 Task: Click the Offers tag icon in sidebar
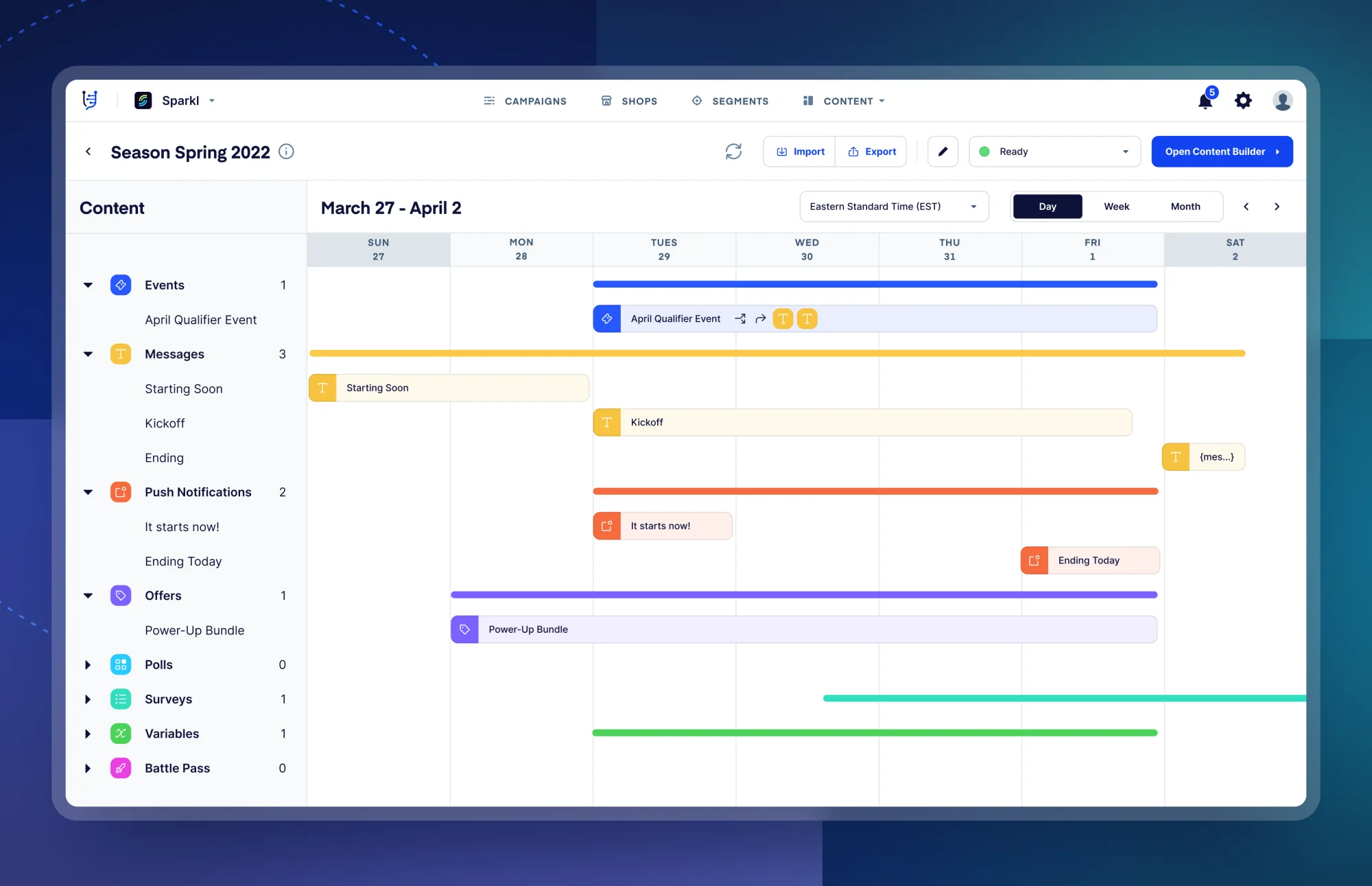tap(121, 596)
